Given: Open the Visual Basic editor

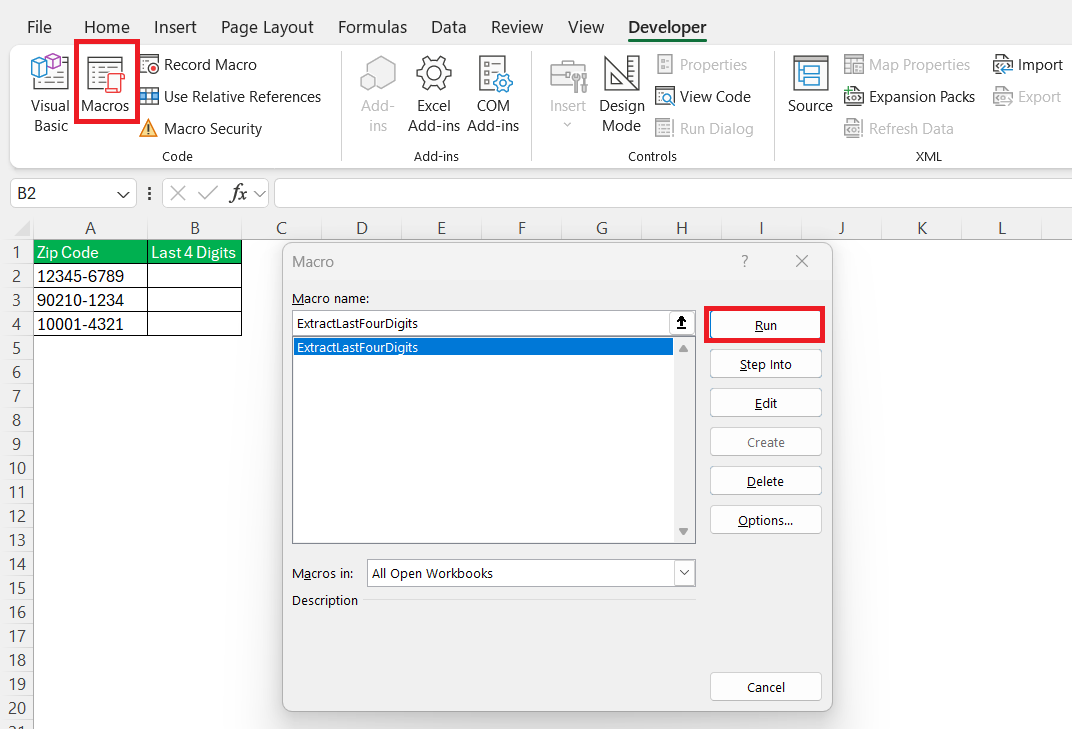Looking at the screenshot, I should point(50,93).
